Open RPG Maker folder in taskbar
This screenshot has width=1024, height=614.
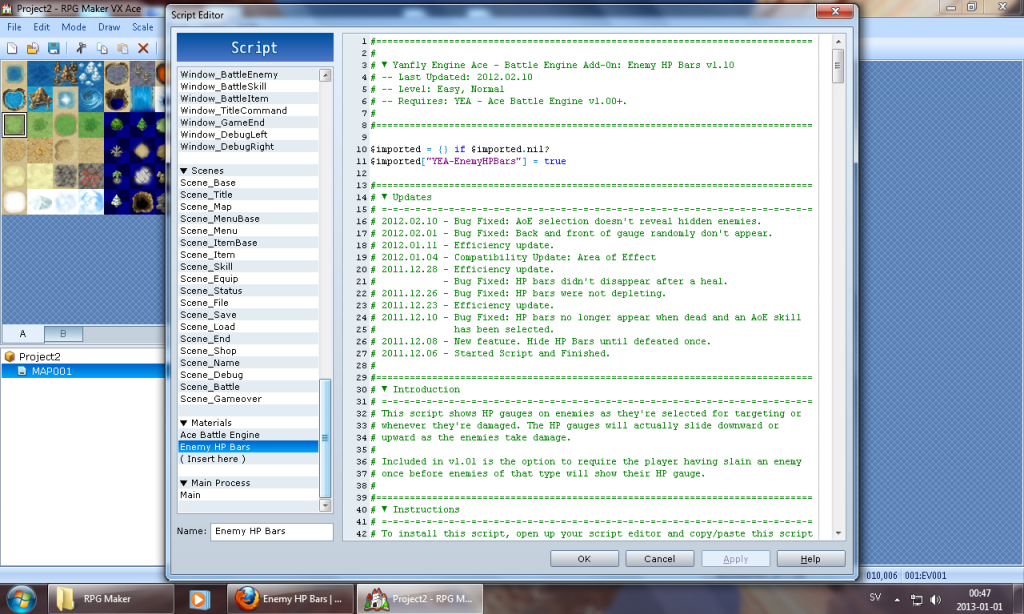coord(110,598)
